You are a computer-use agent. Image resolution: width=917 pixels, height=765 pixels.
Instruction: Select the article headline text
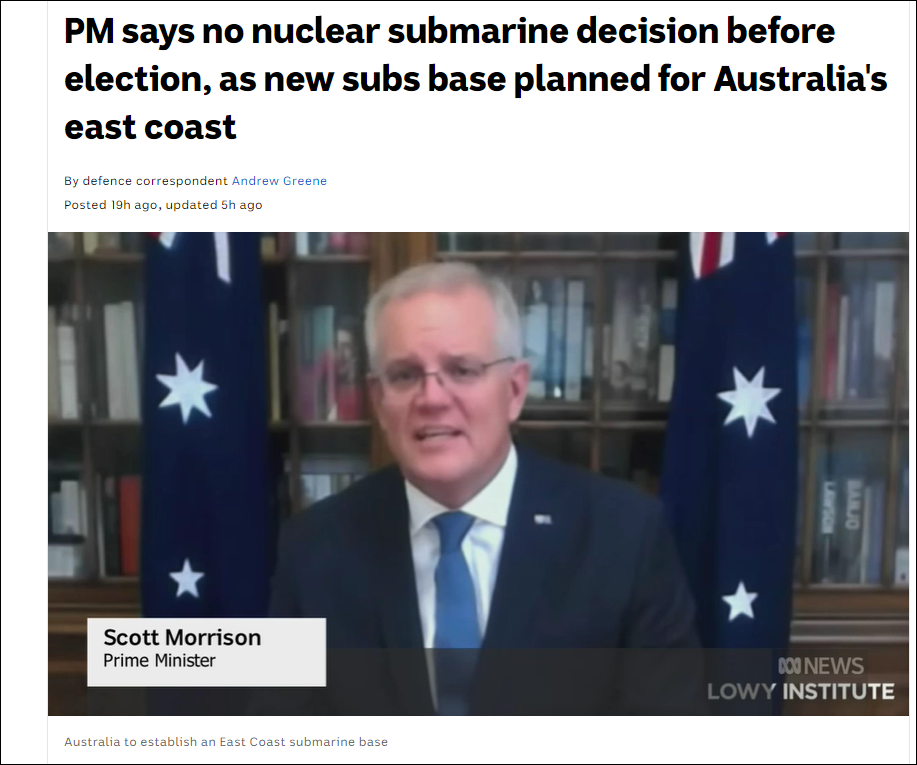tap(475, 78)
